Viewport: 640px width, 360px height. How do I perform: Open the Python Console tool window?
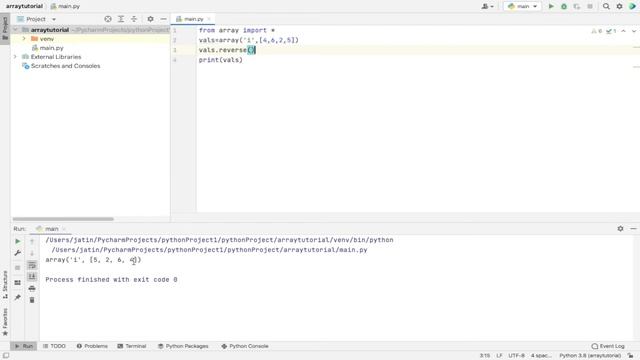click(x=245, y=346)
